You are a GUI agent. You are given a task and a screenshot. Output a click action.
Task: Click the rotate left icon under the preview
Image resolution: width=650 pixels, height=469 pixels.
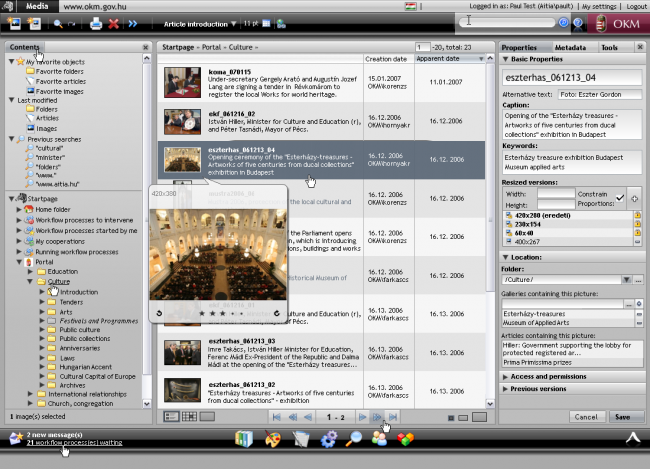159,313
